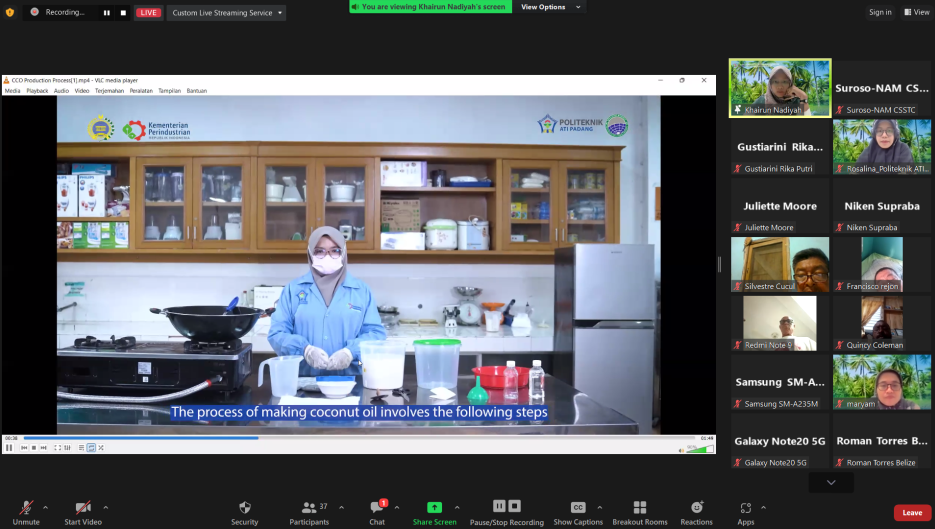Open the Reactions emoji menu
Image resolution: width=935 pixels, height=529 pixels.
696,508
